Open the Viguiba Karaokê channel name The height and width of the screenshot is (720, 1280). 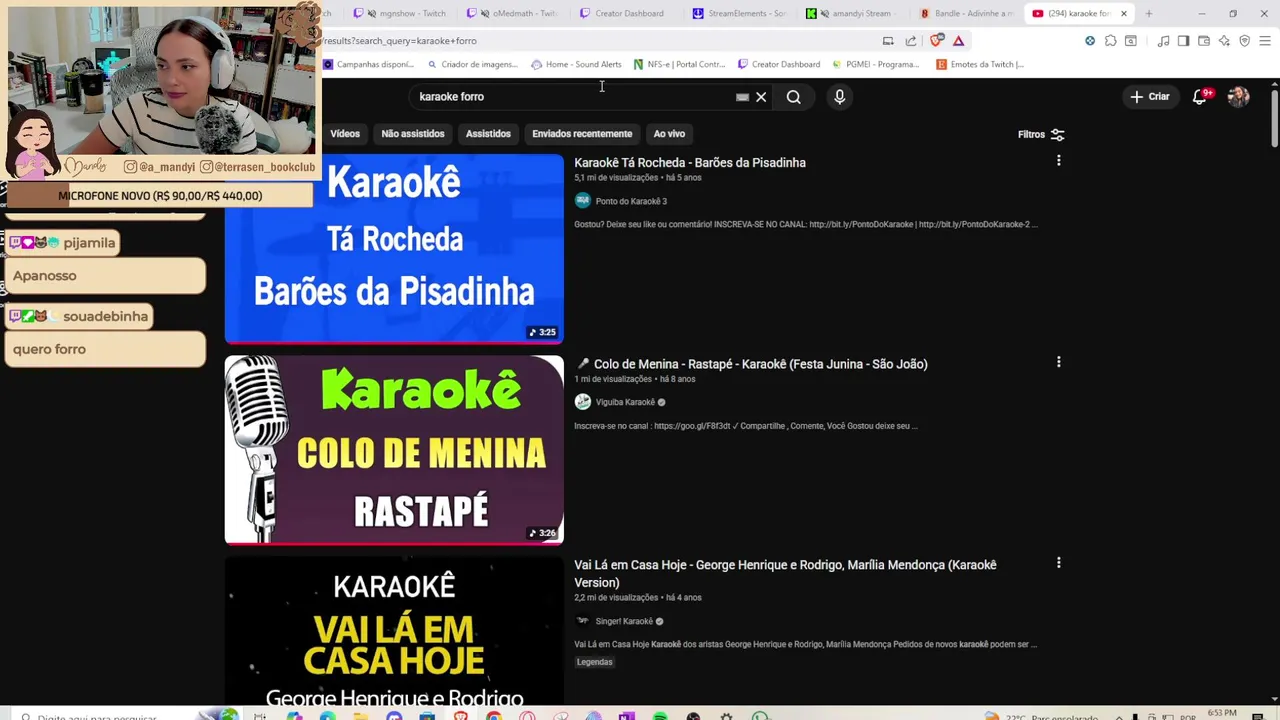[x=625, y=402]
